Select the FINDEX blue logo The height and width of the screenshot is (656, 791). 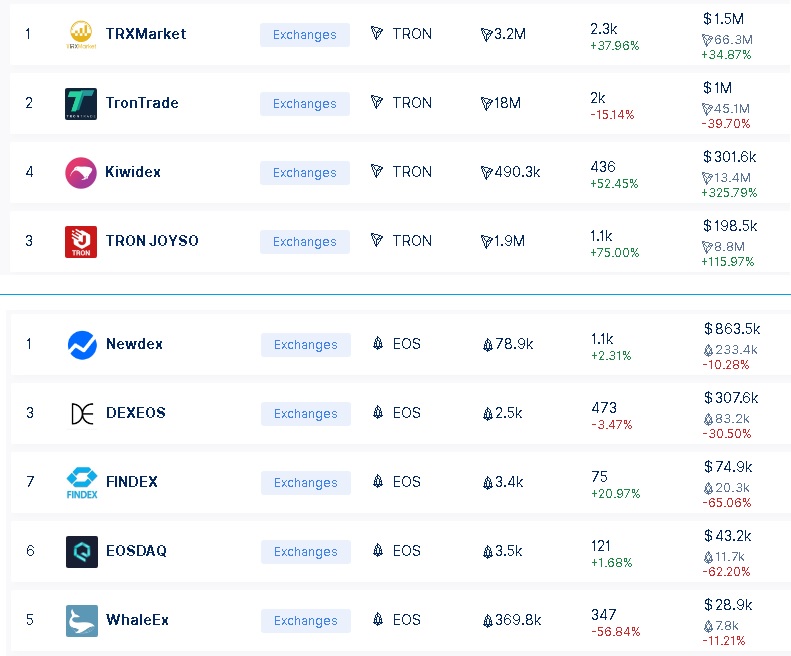(82, 483)
